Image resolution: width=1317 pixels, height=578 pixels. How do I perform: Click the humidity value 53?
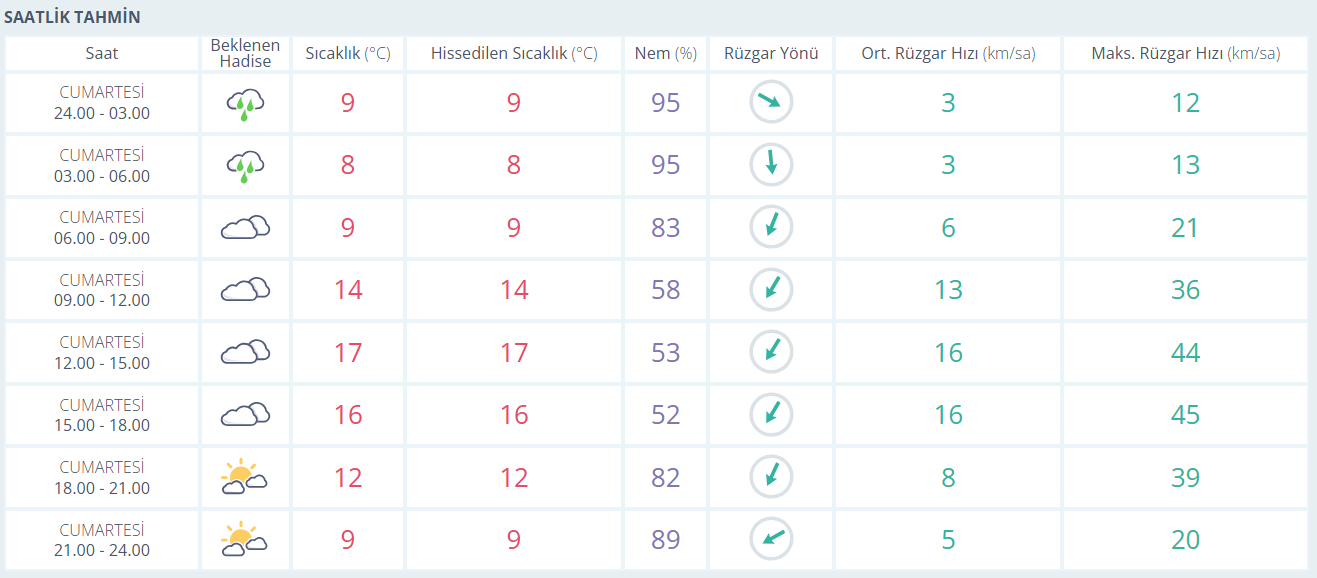[x=665, y=353]
